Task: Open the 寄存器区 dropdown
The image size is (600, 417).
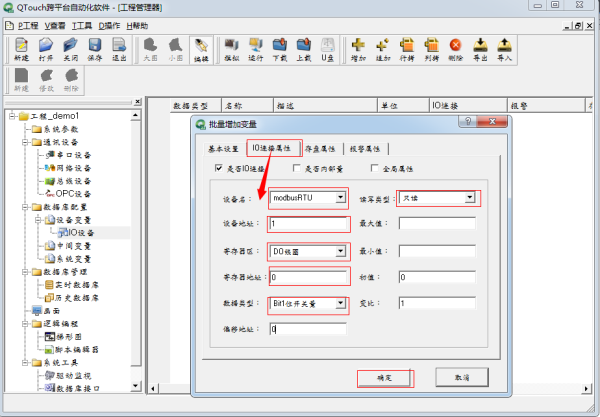Action: point(342,250)
